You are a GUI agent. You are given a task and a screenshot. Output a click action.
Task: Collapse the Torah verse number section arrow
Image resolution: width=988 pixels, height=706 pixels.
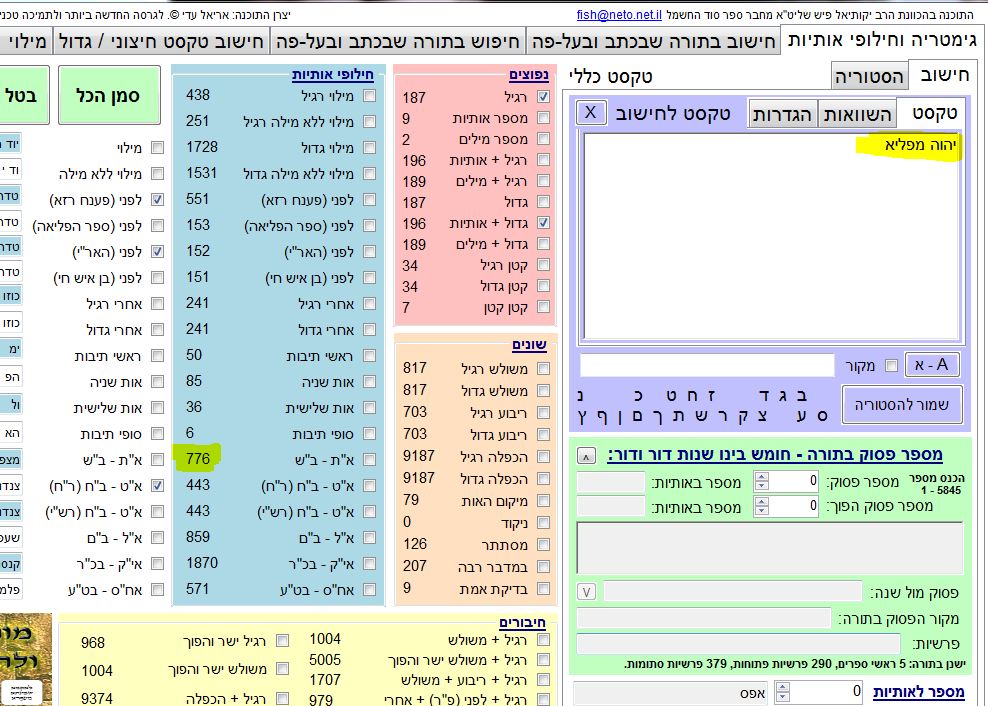(x=587, y=456)
